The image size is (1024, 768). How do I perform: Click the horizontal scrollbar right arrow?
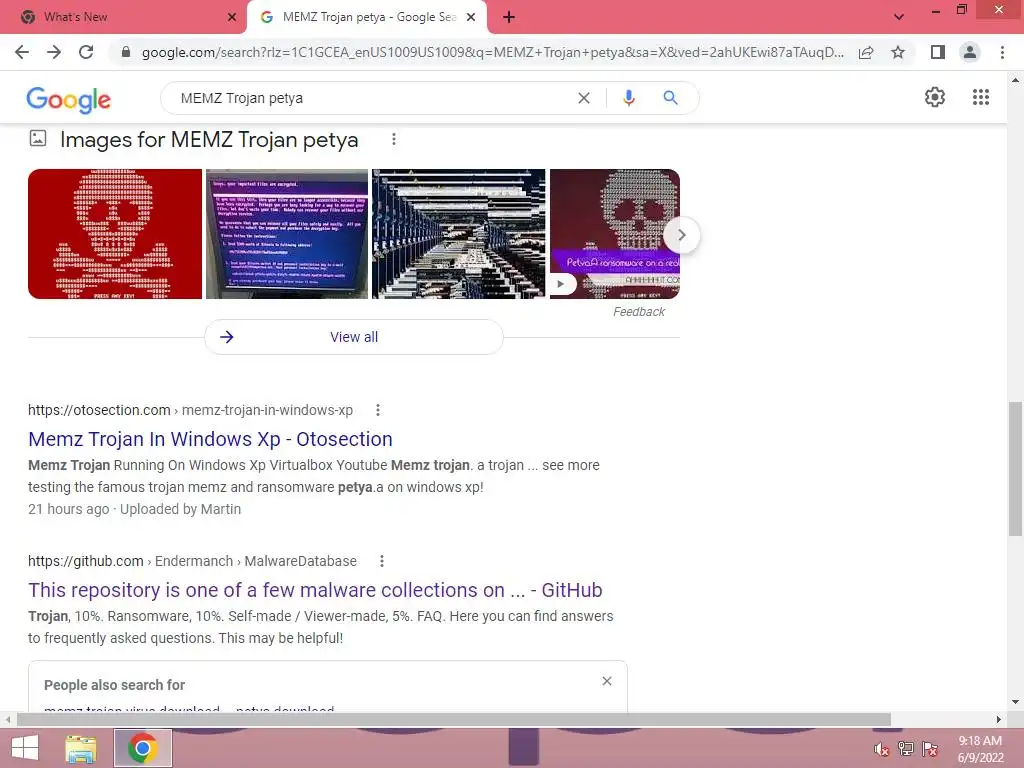[999, 719]
